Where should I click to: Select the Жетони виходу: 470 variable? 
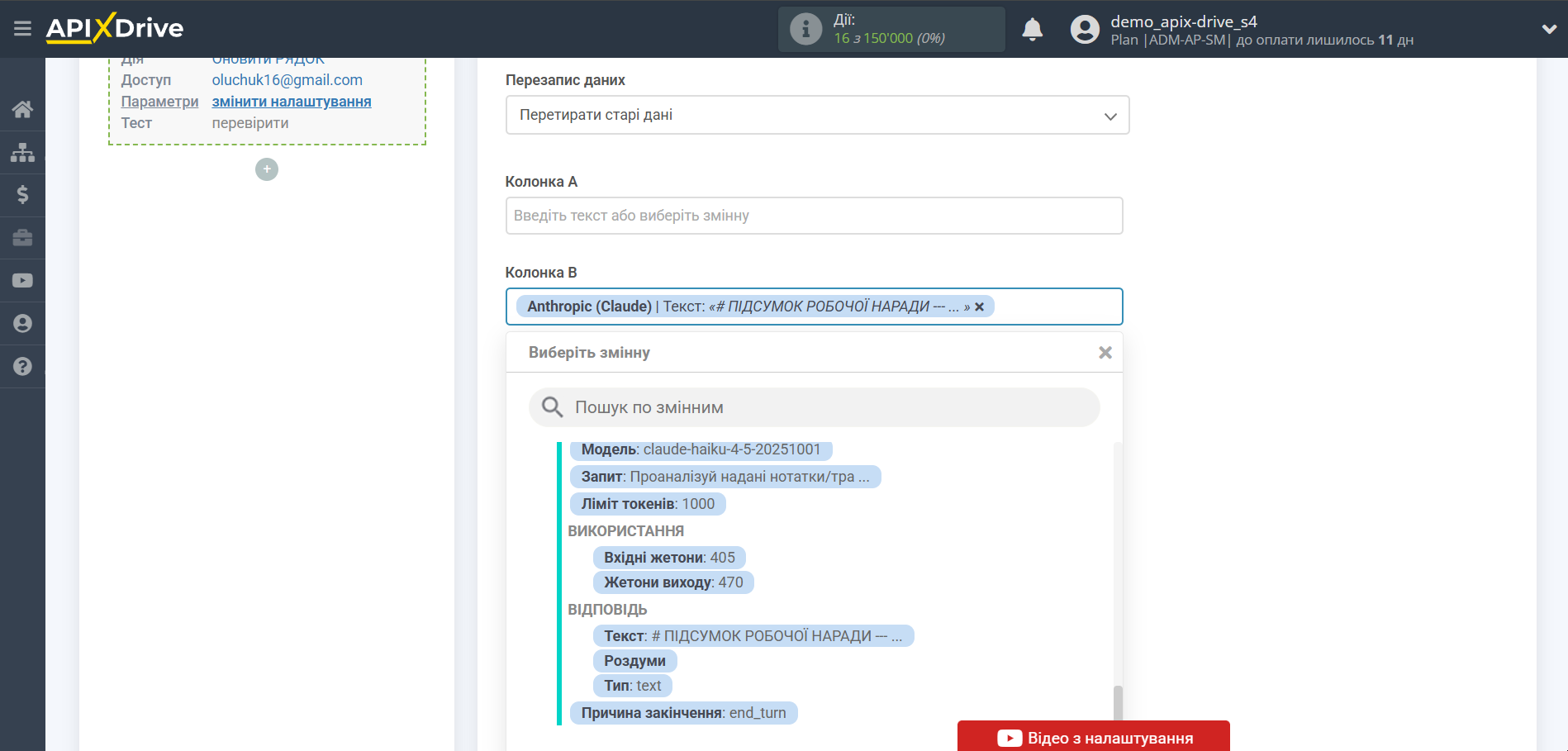672,582
